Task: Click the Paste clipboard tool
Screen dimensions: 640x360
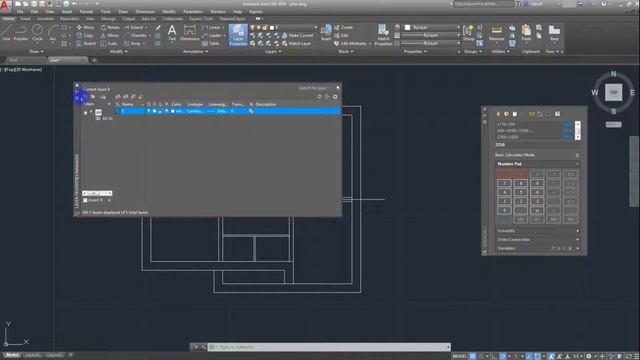Action: (x=526, y=33)
